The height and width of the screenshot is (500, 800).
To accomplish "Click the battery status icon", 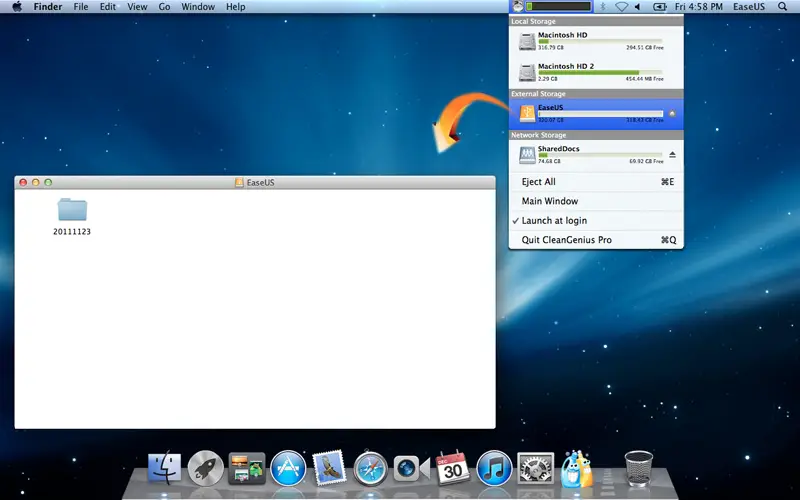I will (x=660, y=7).
